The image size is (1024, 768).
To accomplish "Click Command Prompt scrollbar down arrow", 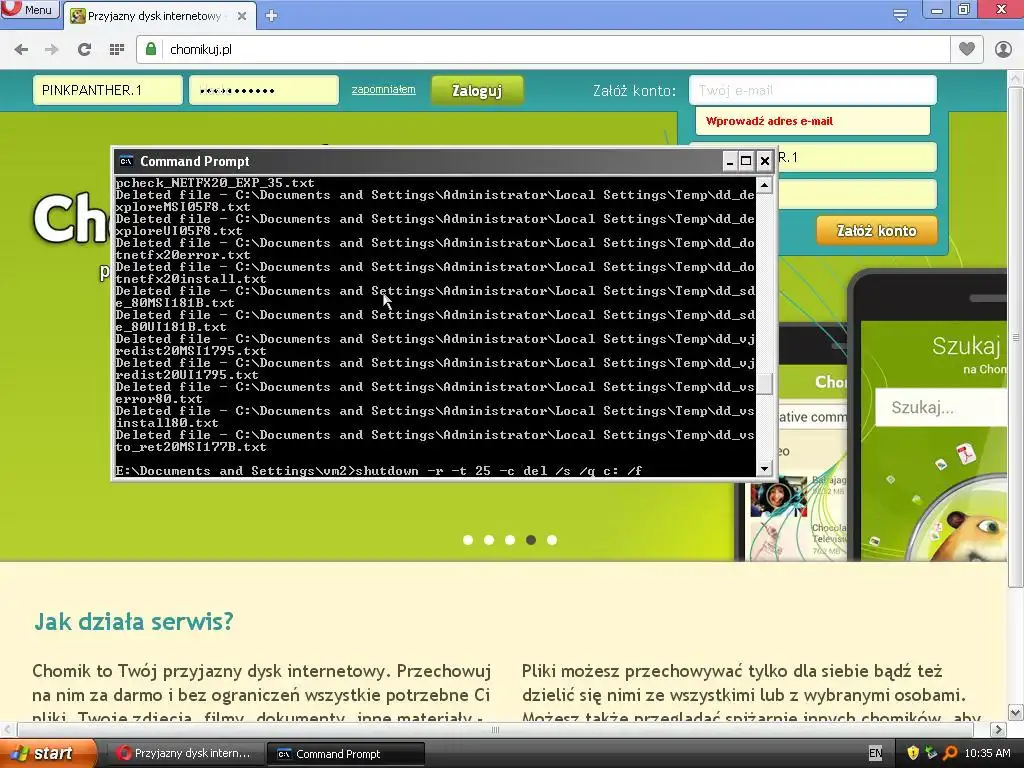I will [x=764, y=469].
